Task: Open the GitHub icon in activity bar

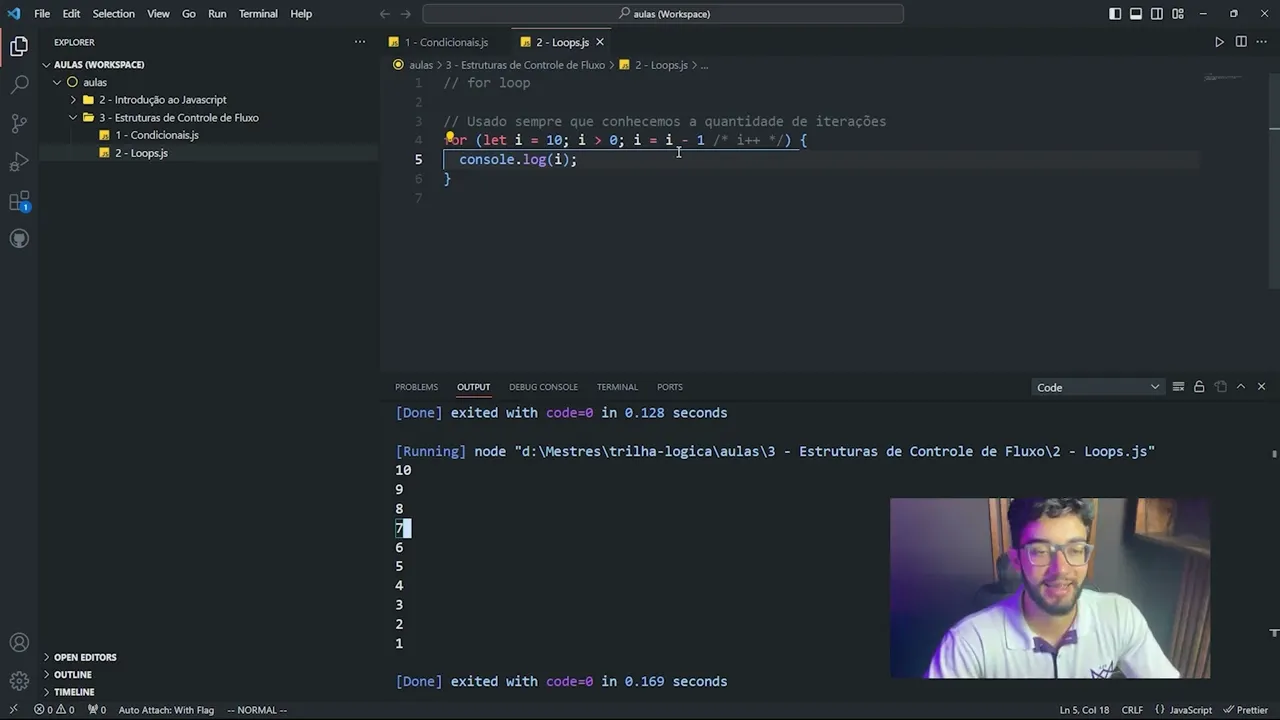Action: click(19, 239)
